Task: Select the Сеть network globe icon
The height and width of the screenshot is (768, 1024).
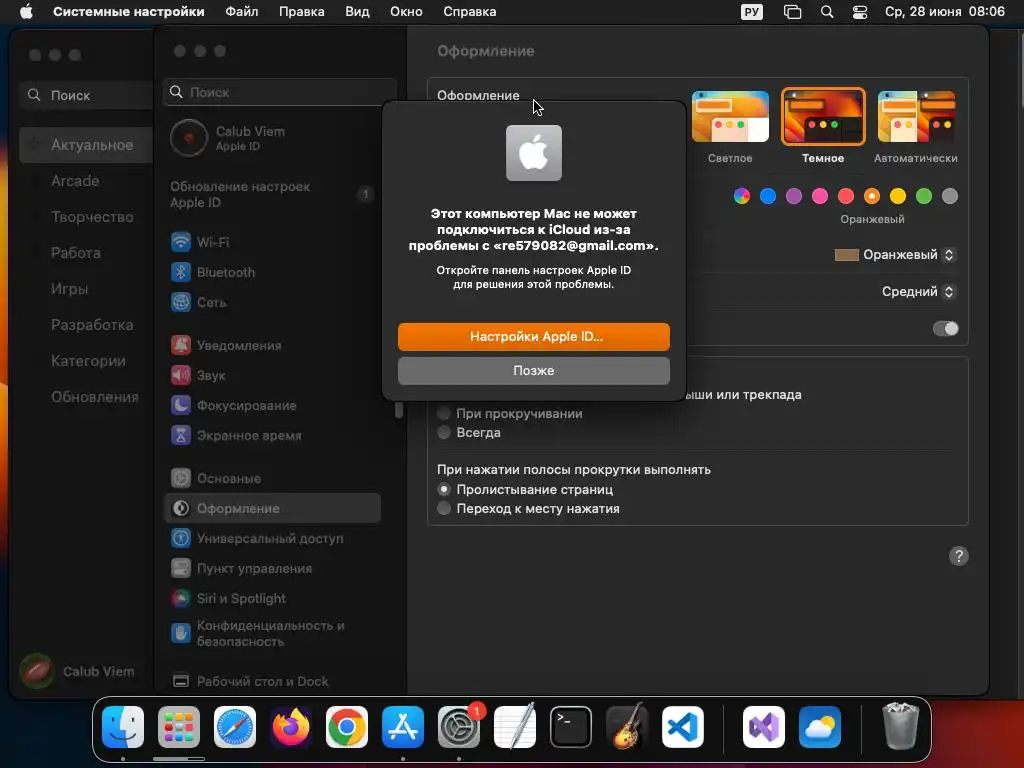Action: pyautogui.click(x=181, y=302)
